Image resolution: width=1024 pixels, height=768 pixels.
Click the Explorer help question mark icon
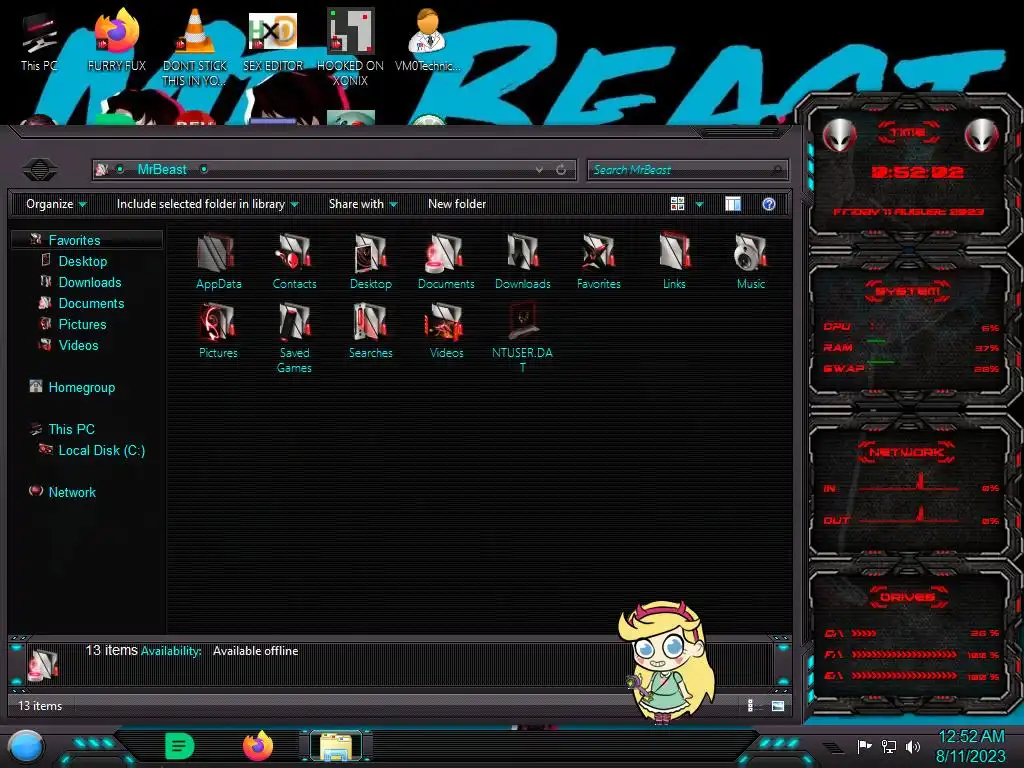tap(769, 204)
